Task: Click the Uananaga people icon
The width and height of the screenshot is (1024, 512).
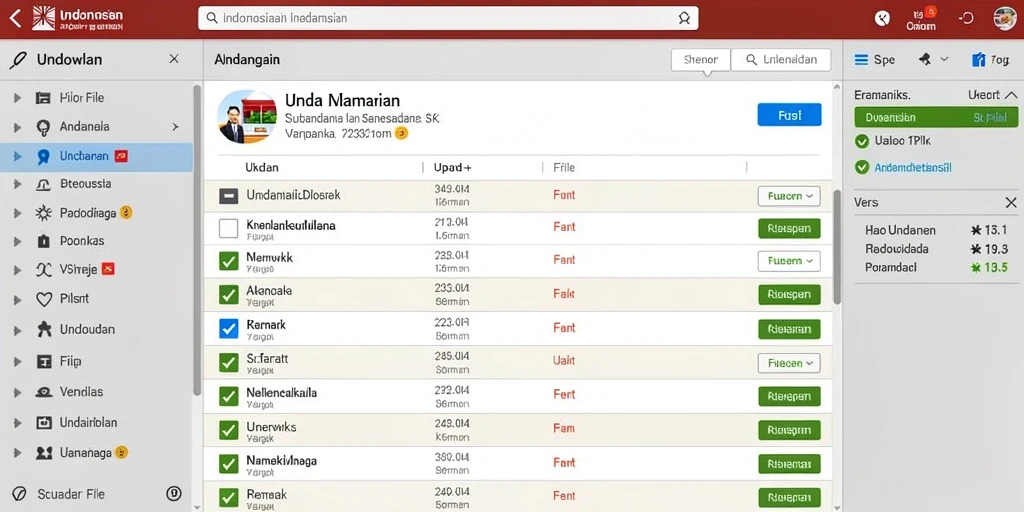Action: (x=43, y=453)
